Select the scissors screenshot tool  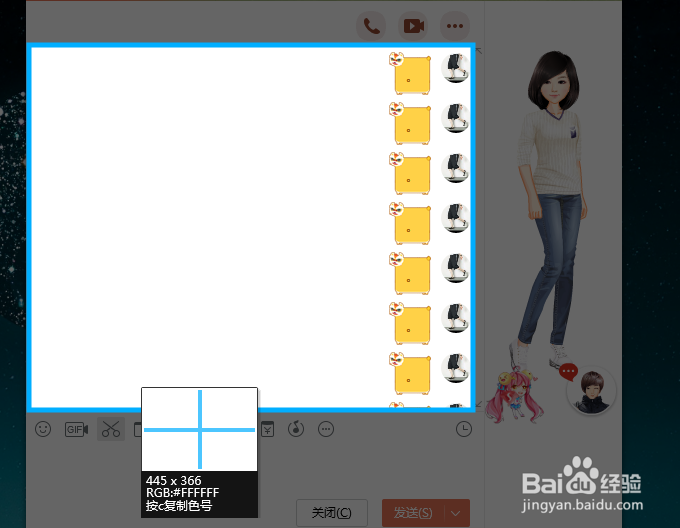pos(111,429)
